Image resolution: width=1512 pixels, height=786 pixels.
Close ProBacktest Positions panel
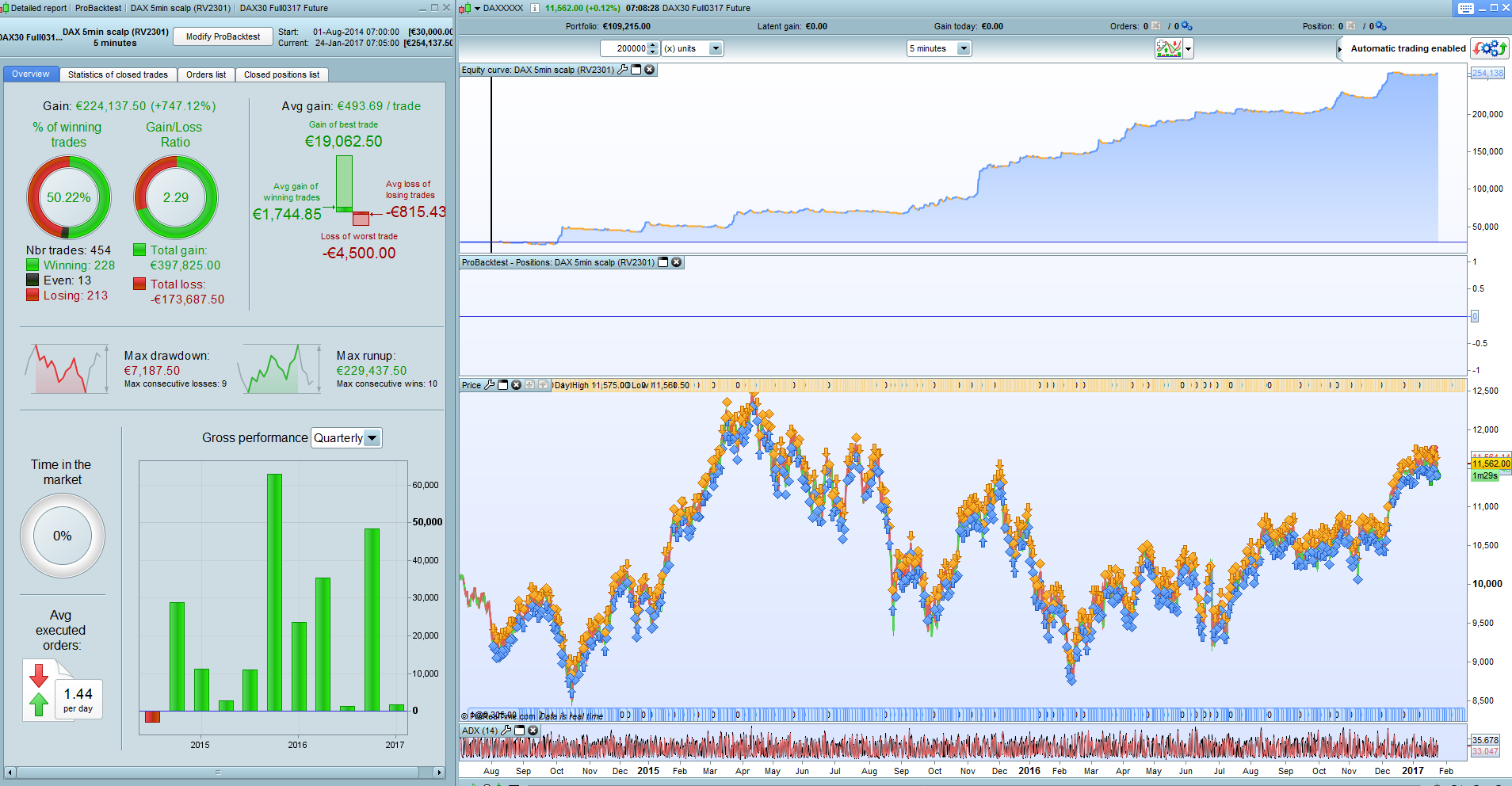677,262
